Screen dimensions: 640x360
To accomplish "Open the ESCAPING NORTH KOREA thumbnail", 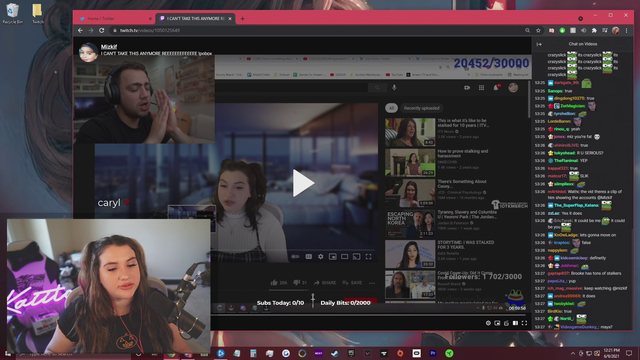I will click(410, 224).
